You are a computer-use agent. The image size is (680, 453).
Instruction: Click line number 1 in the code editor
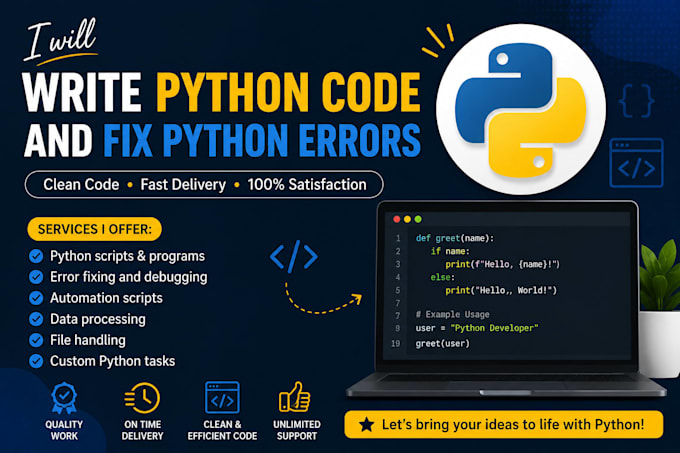click(x=398, y=238)
